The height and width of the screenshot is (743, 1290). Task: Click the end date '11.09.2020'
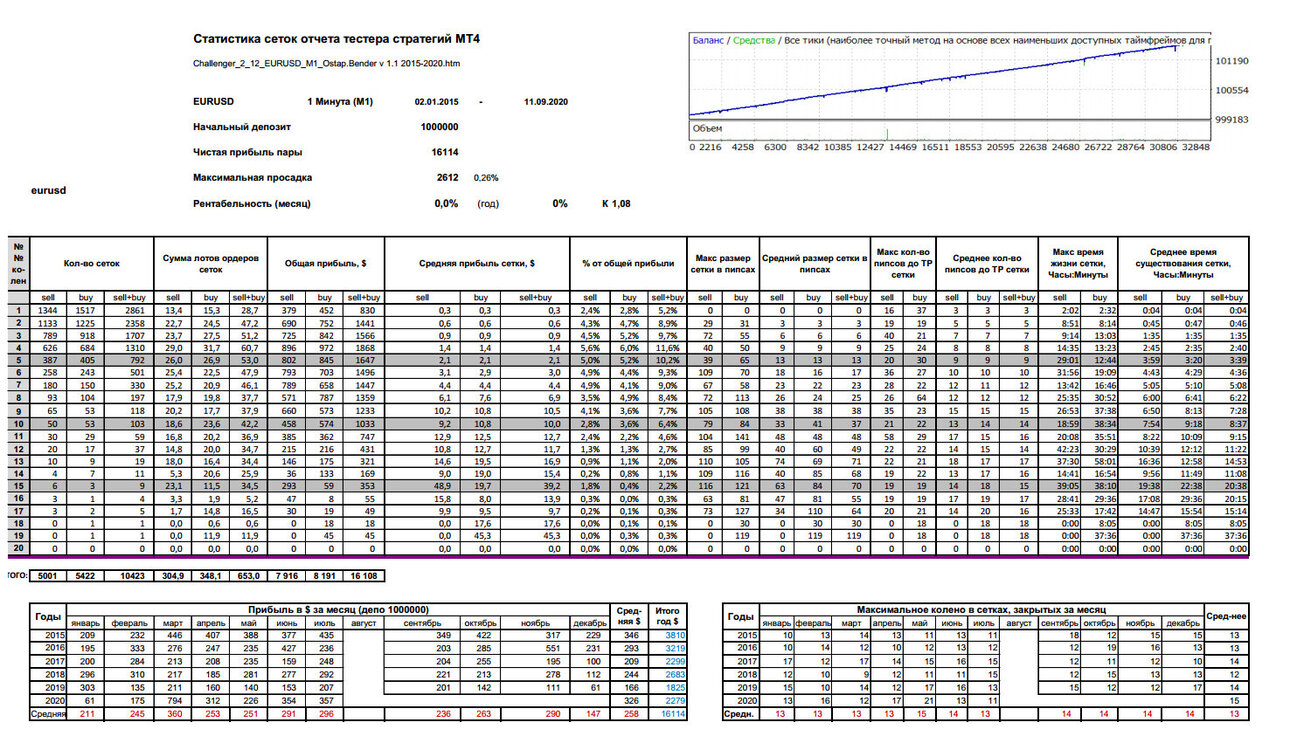pyautogui.click(x=546, y=101)
